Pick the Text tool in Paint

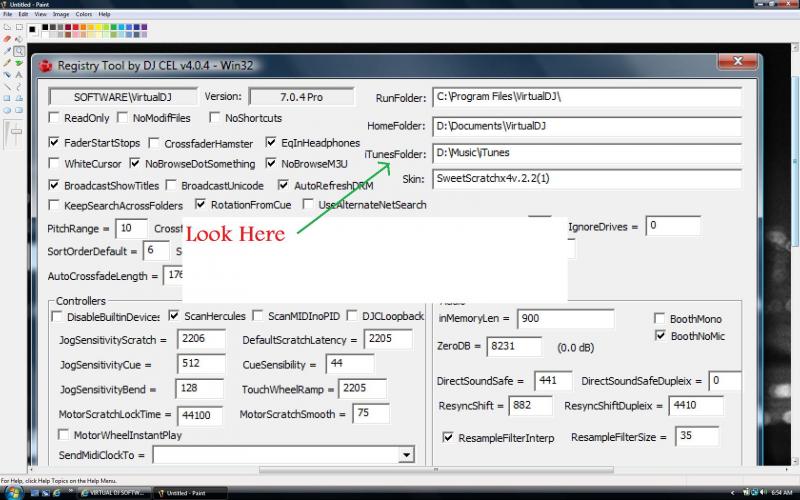pyautogui.click(x=19, y=74)
